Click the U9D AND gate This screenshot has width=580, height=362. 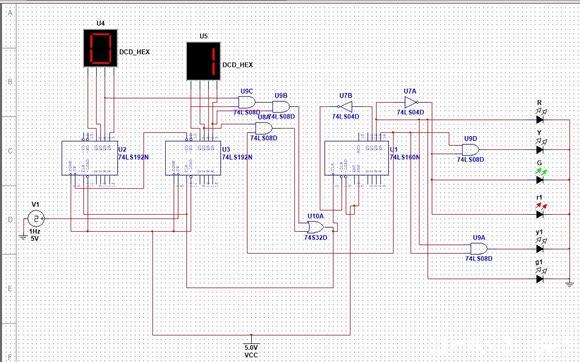tap(470, 150)
